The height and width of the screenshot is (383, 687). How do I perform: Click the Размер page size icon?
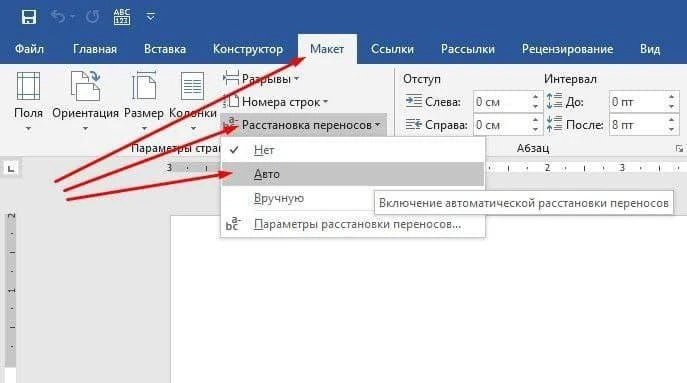144,86
